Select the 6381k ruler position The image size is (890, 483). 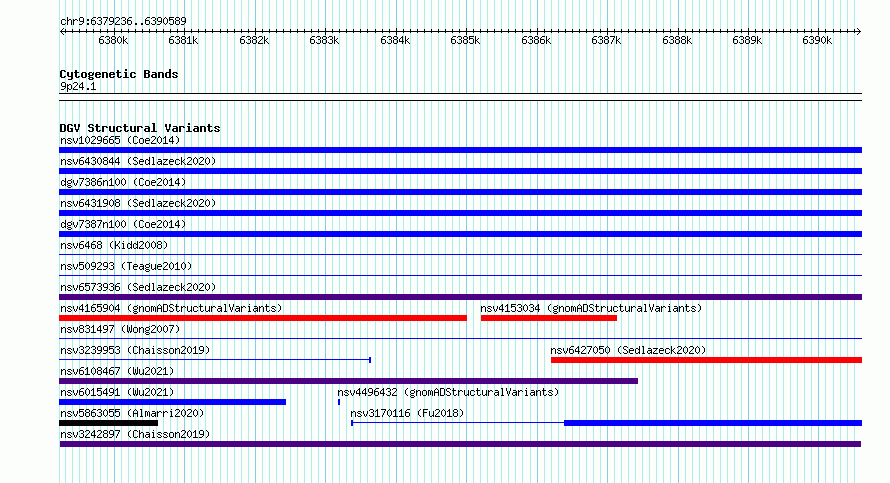183,40
